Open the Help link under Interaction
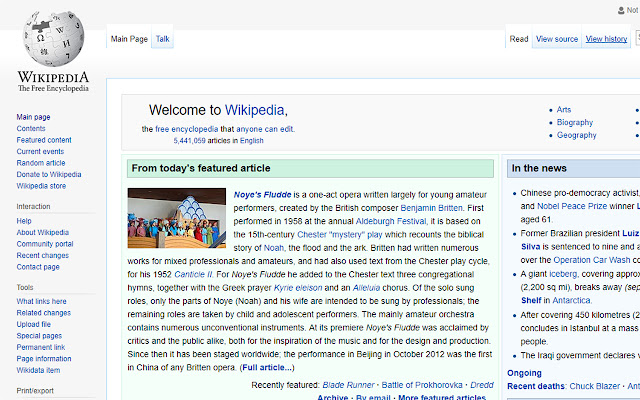Image resolution: width=640 pixels, height=400 pixels. pos(24,221)
